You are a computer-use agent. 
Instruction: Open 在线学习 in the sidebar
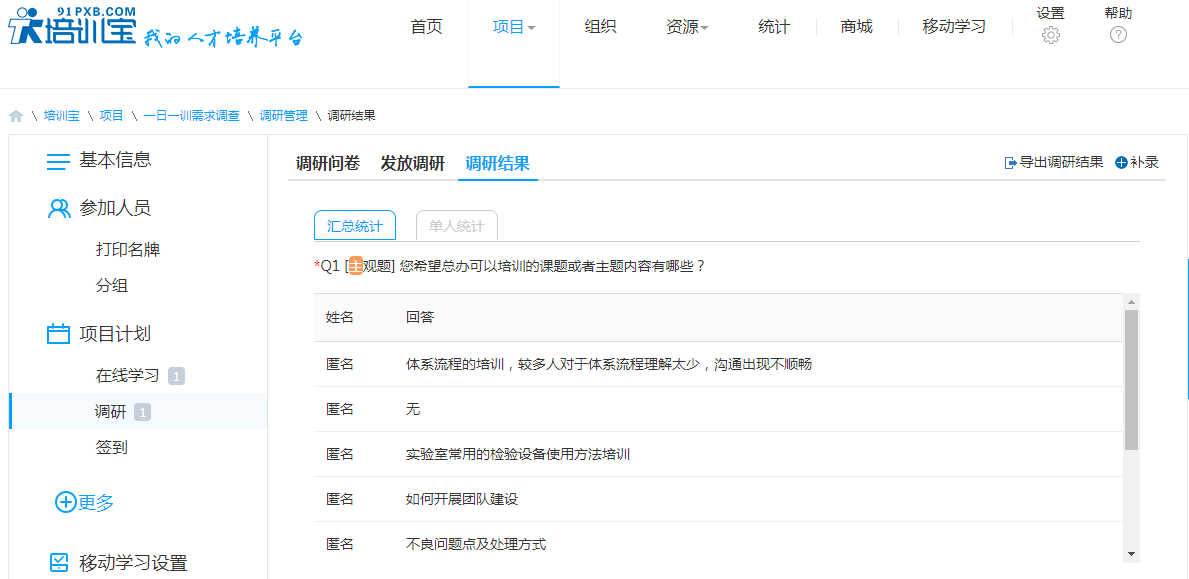pyautogui.click(x=127, y=376)
